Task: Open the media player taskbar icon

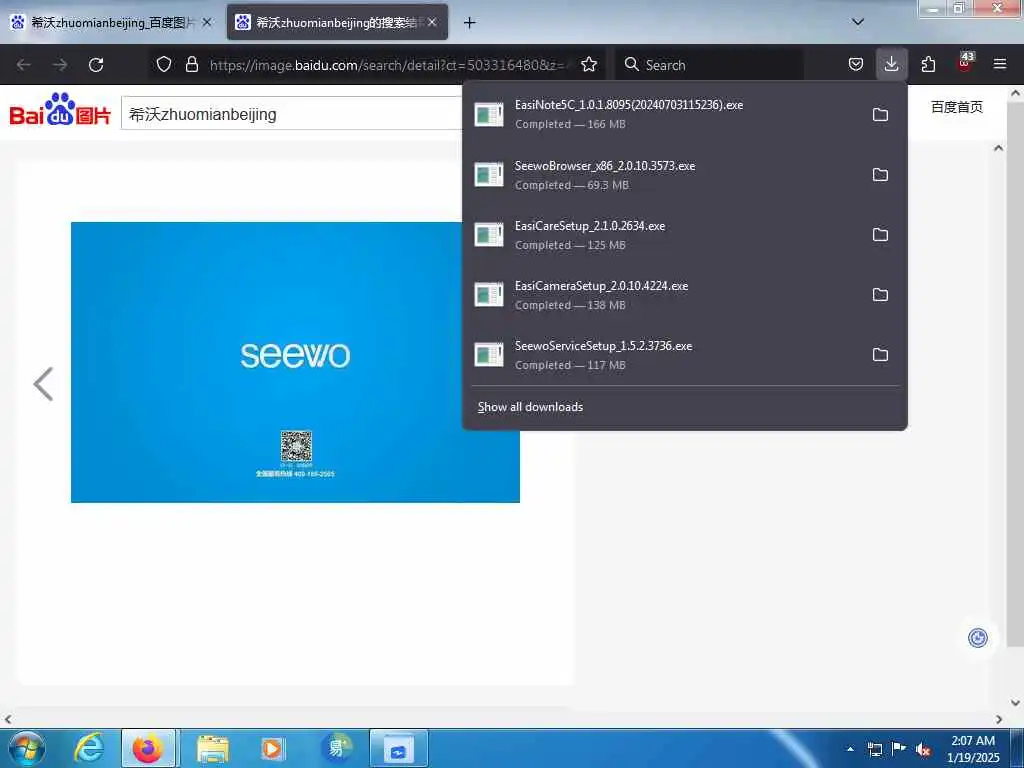Action: point(272,748)
